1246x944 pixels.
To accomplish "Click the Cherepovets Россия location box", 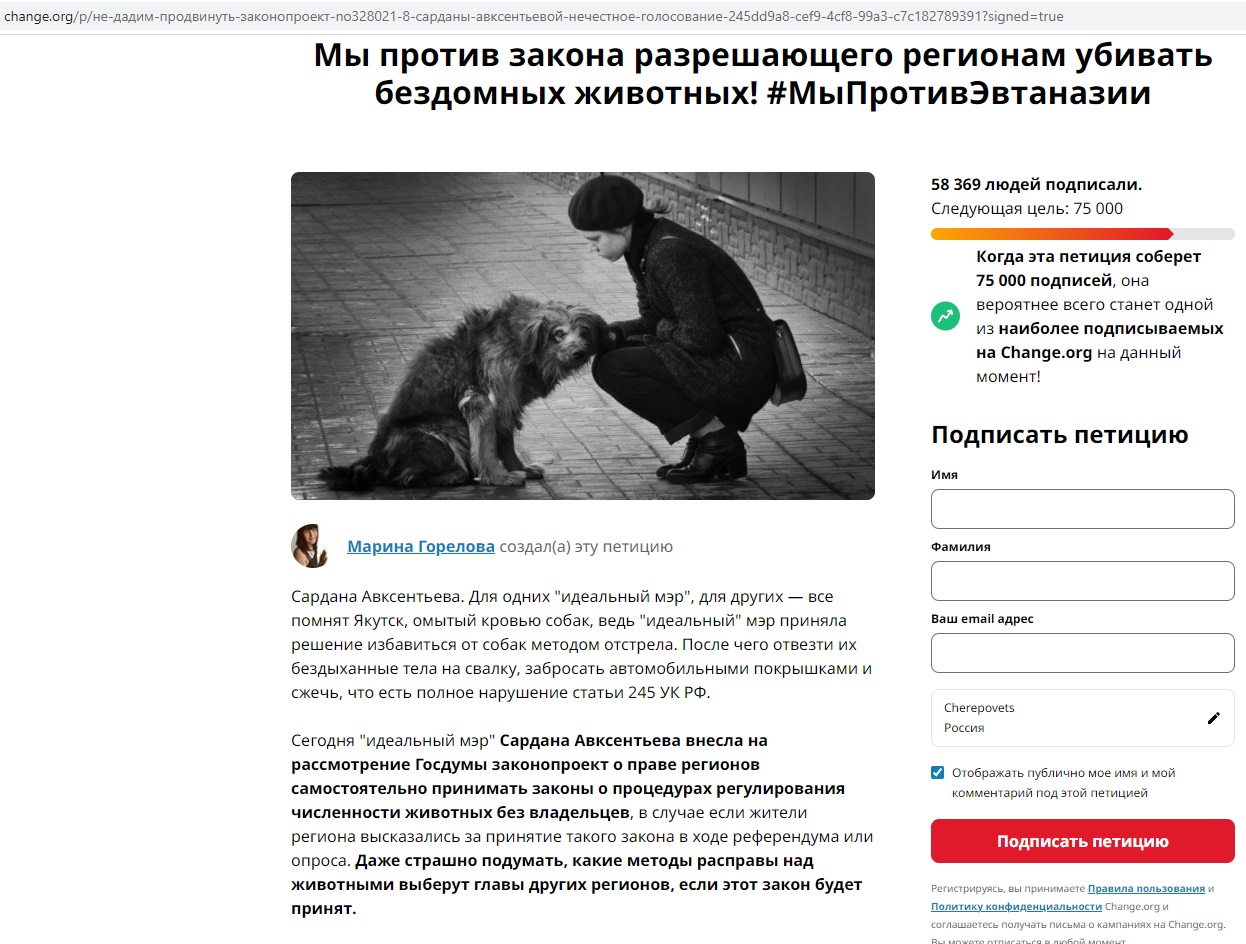I will pos(1082,718).
